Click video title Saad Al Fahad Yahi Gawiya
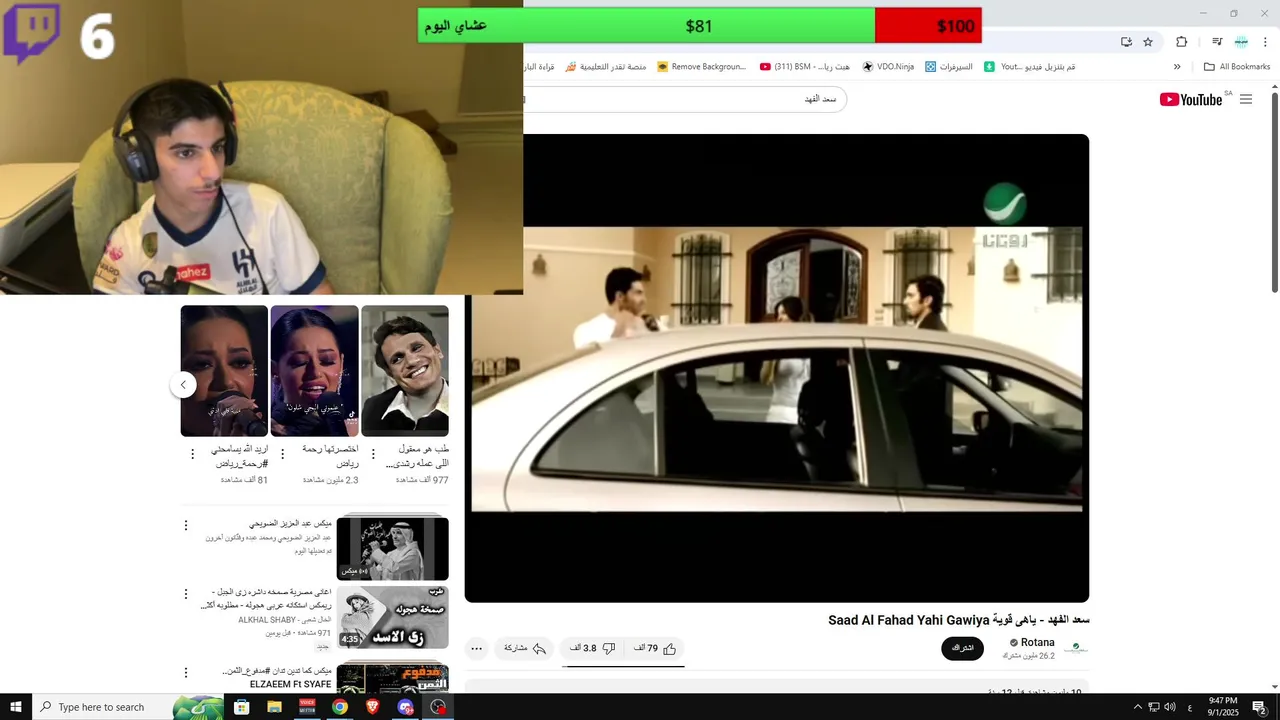 click(958, 620)
